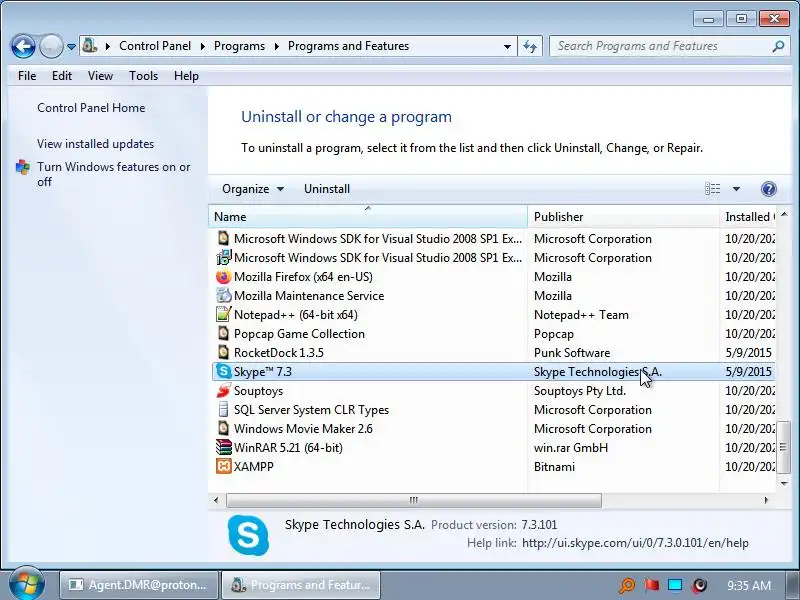Screen dimensions: 800x600
Task: Open View installed updates link
Action: 95,144
